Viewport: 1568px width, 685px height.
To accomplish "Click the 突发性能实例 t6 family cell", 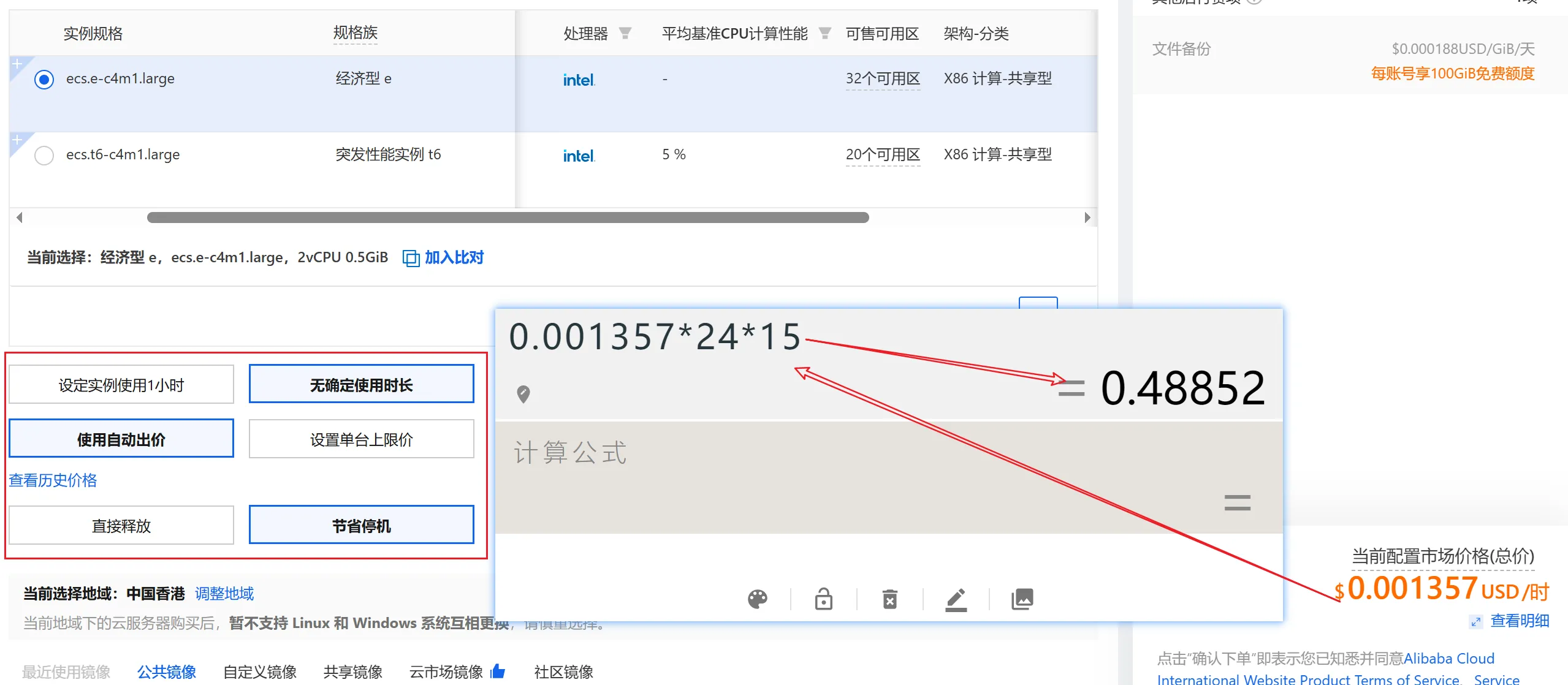I will (x=388, y=154).
